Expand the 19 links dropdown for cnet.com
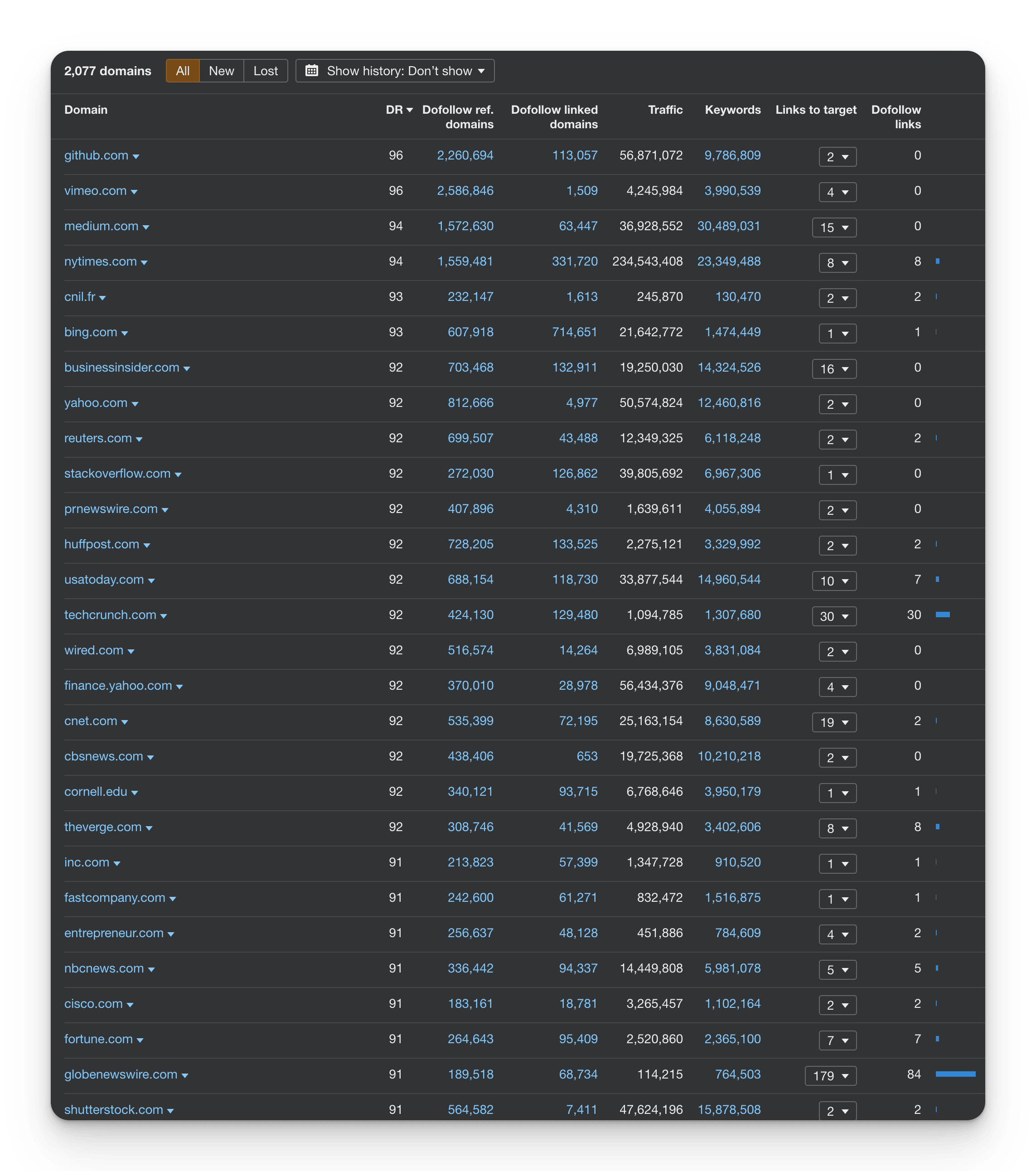The width and height of the screenshot is (1036, 1171). click(x=834, y=722)
